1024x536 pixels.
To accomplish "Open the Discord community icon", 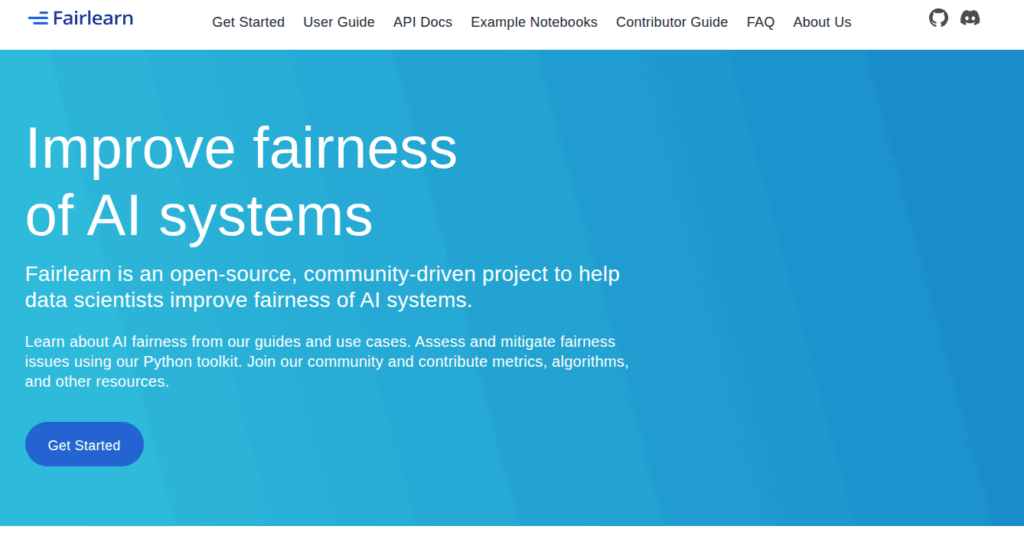I will coord(970,18).
